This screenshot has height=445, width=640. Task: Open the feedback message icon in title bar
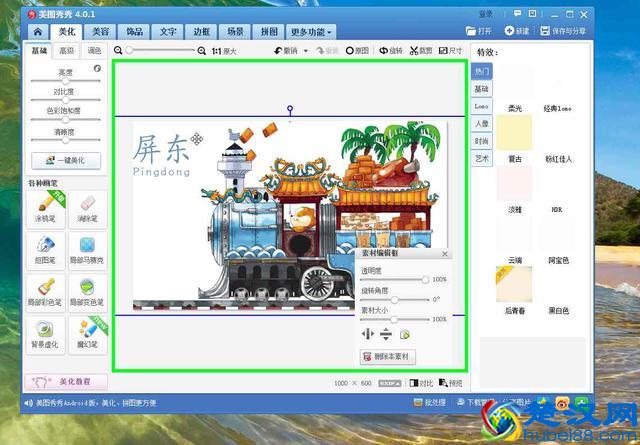click(x=517, y=13)
